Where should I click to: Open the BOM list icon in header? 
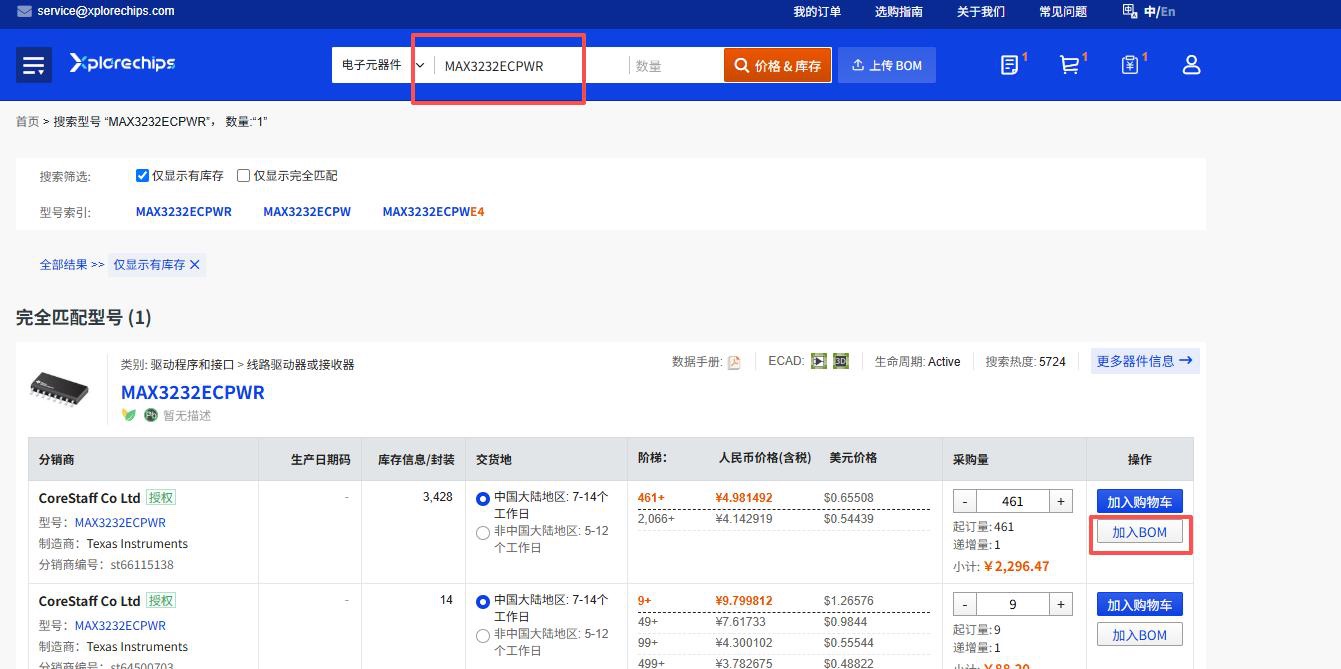pos(1010,65)
